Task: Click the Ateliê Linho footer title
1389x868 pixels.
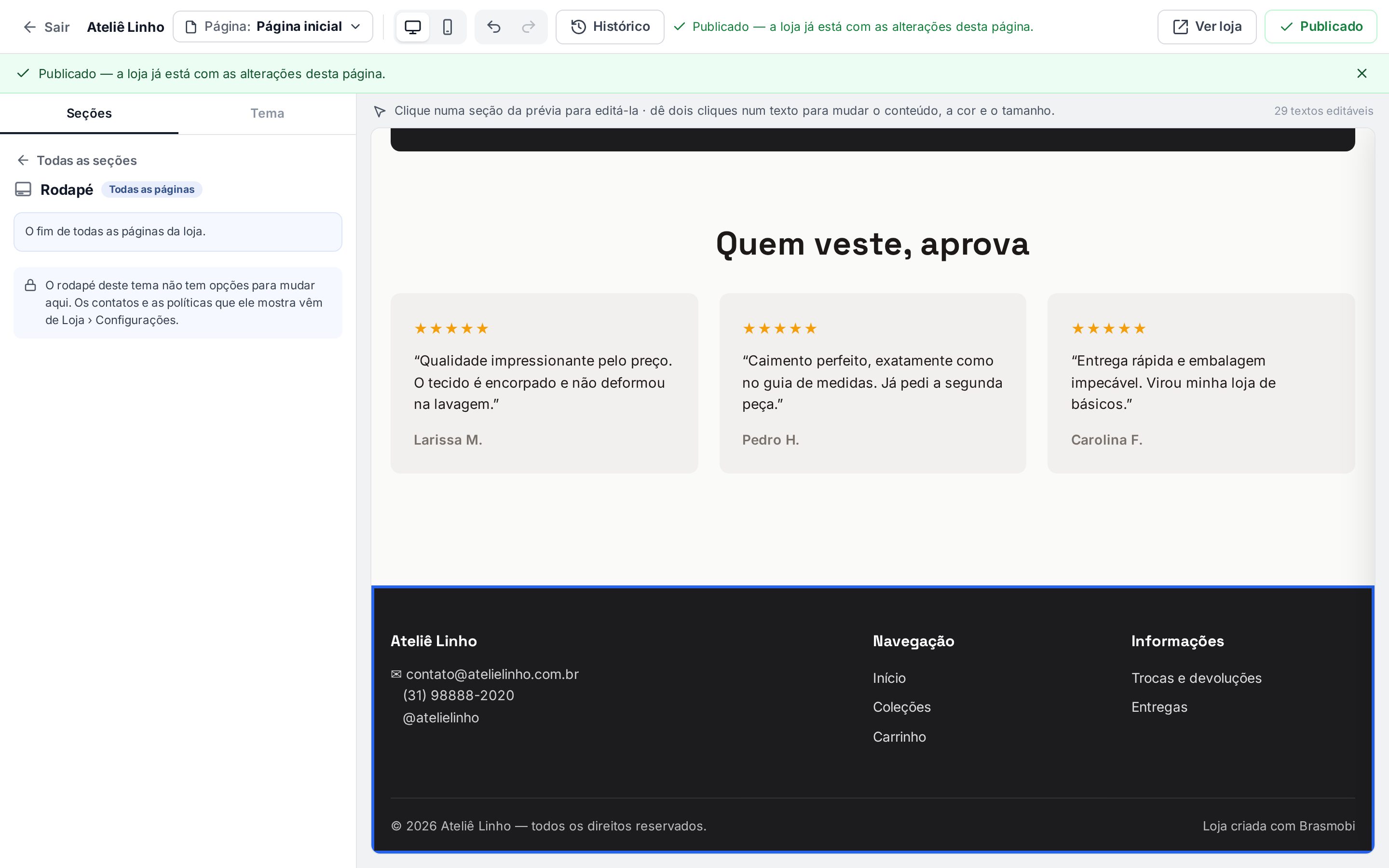Action: click(x=434, y=641)
